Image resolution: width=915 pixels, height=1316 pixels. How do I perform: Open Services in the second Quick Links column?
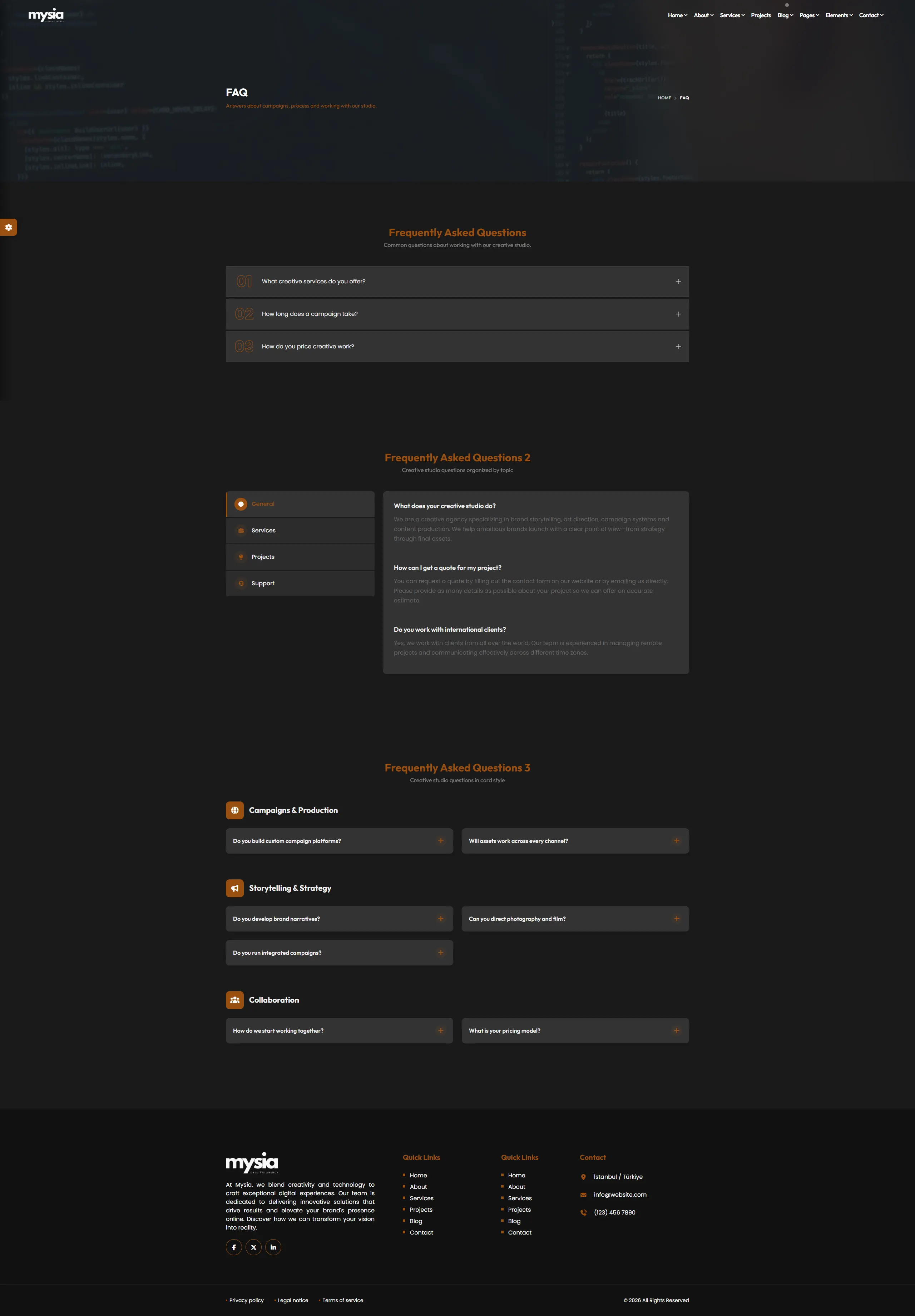(x=519, y=1198)
